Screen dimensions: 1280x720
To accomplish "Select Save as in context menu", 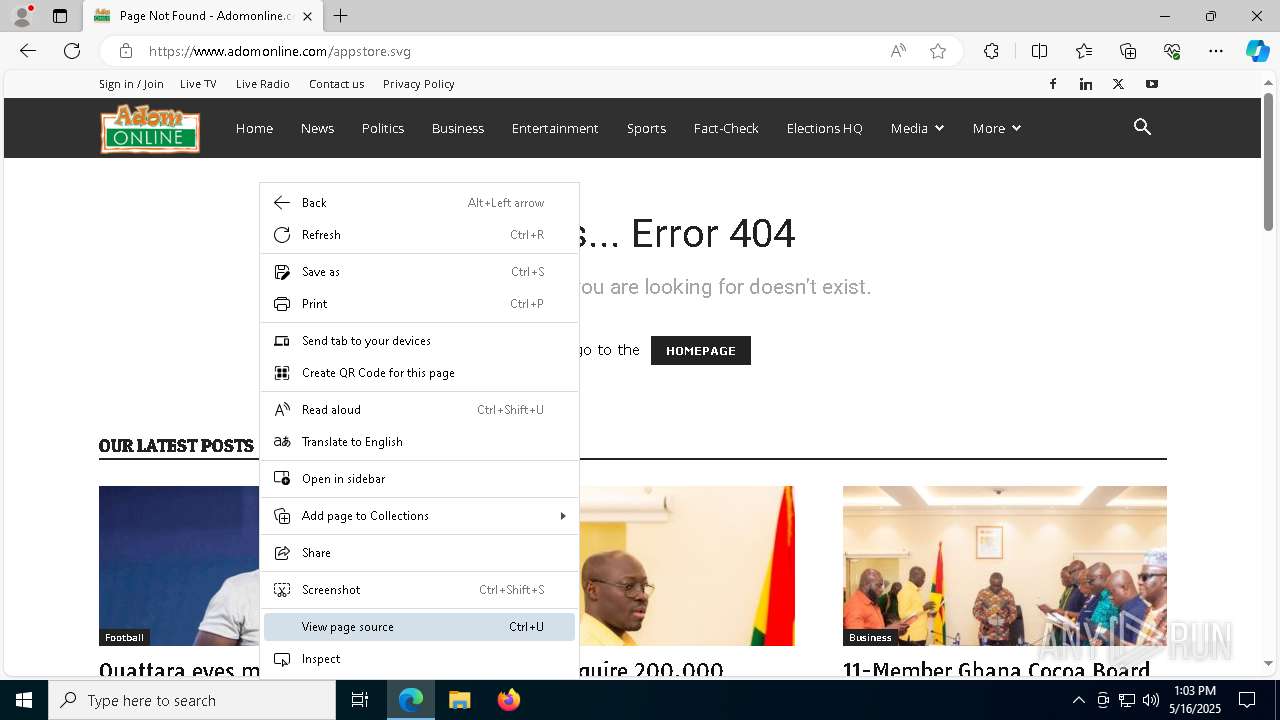I will pyautogui.click(x=419, y=272).
